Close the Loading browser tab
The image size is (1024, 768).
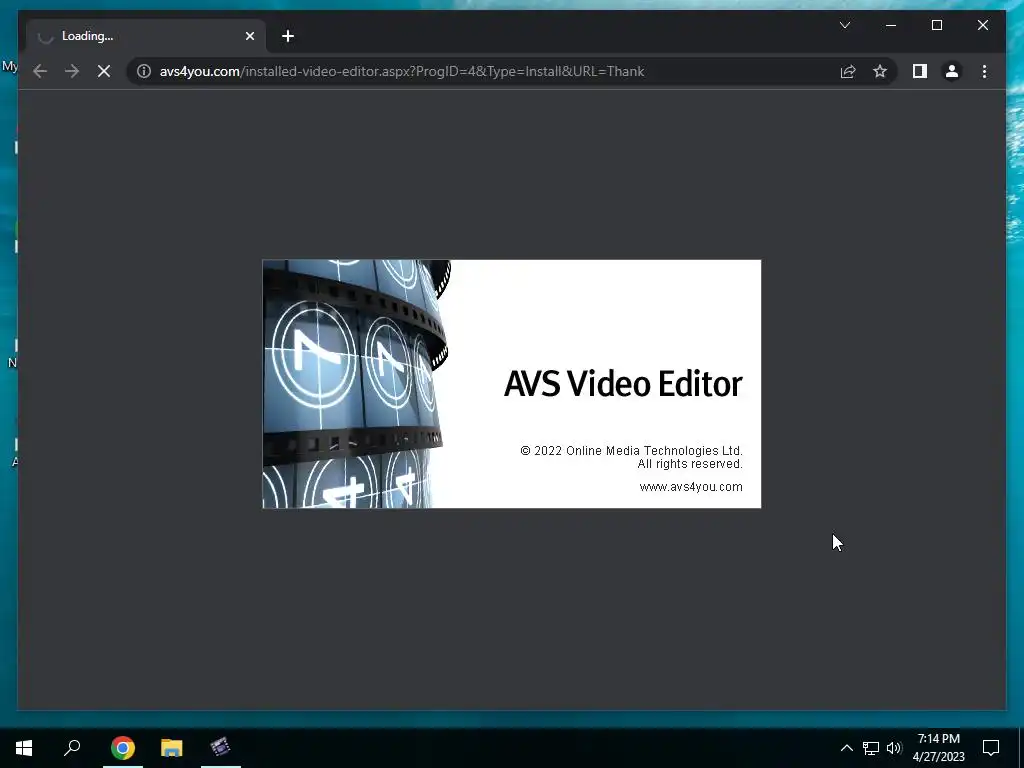tap(249, 36)
